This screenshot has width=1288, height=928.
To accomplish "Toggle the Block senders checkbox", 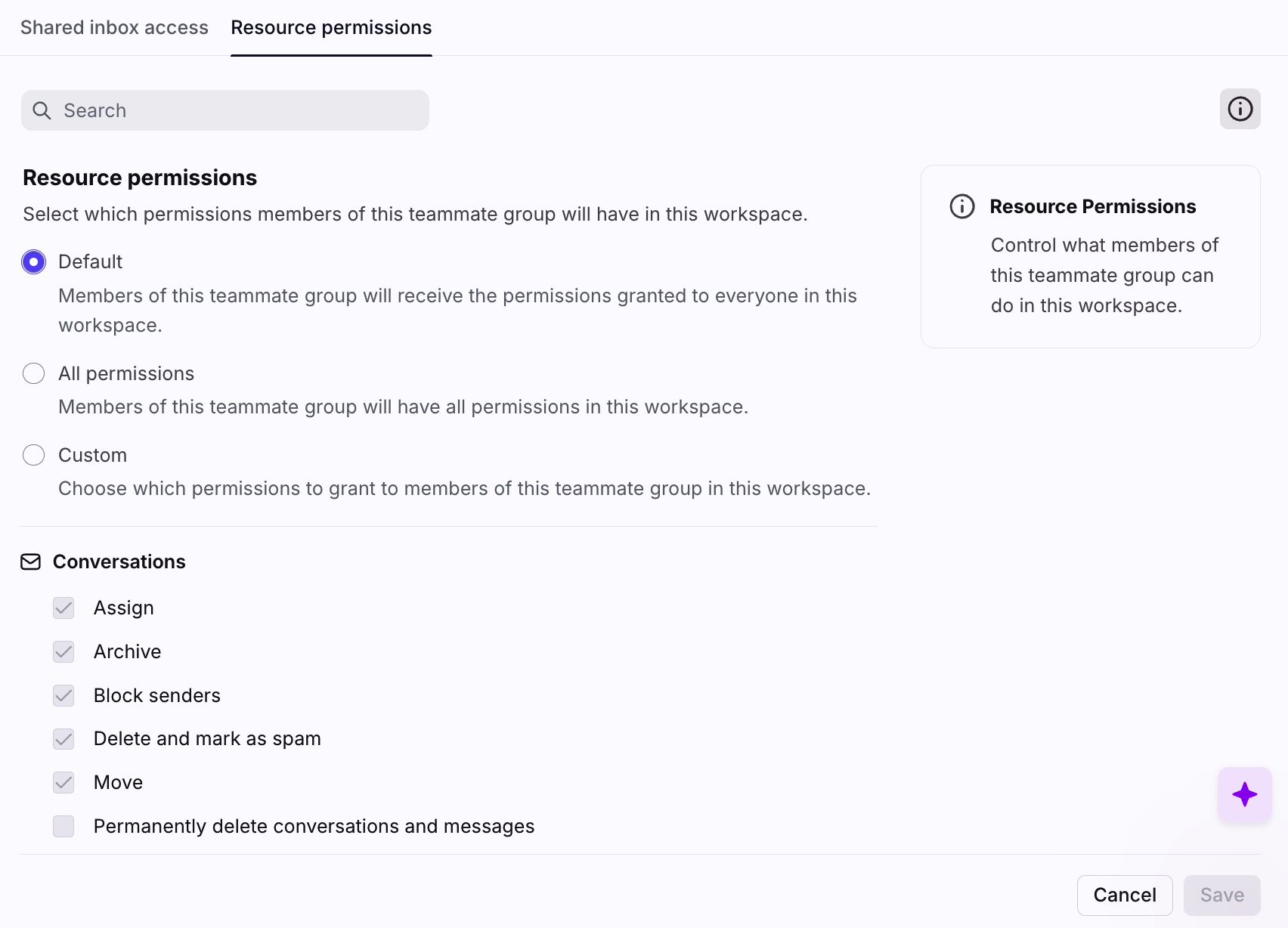I will coord(63,695).
